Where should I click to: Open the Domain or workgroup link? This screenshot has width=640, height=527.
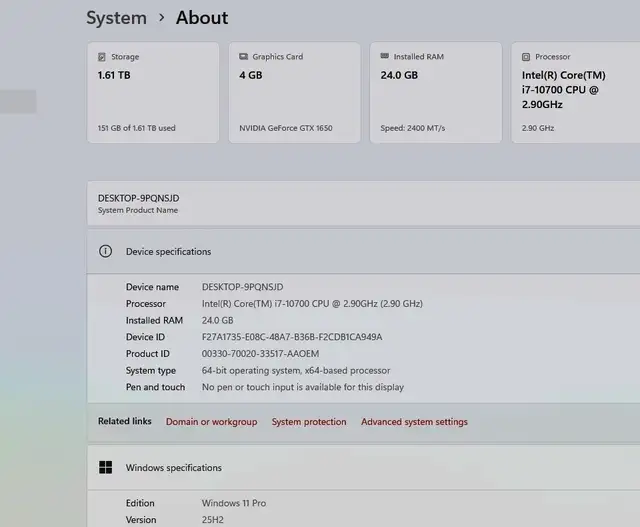click(x=211, y=422)
